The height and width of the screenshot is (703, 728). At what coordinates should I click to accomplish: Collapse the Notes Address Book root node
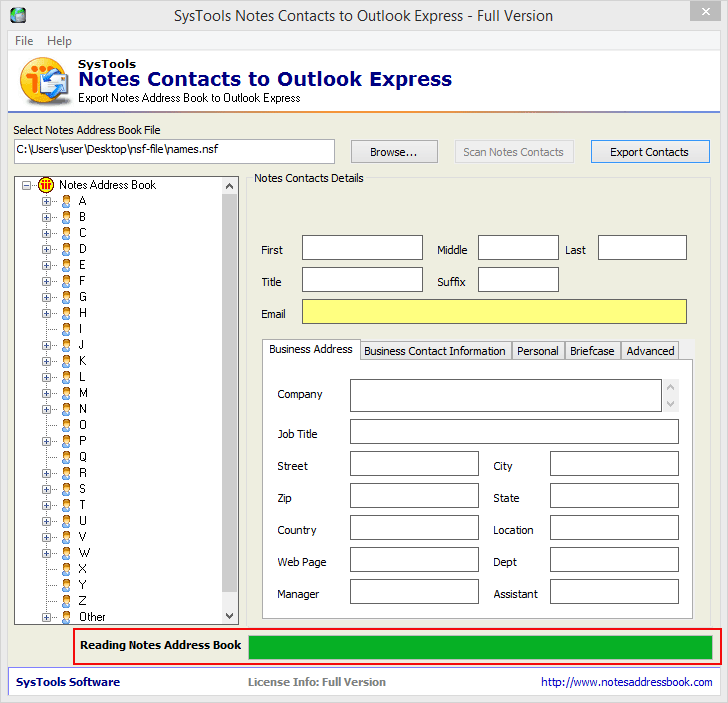tap(26, 185)
